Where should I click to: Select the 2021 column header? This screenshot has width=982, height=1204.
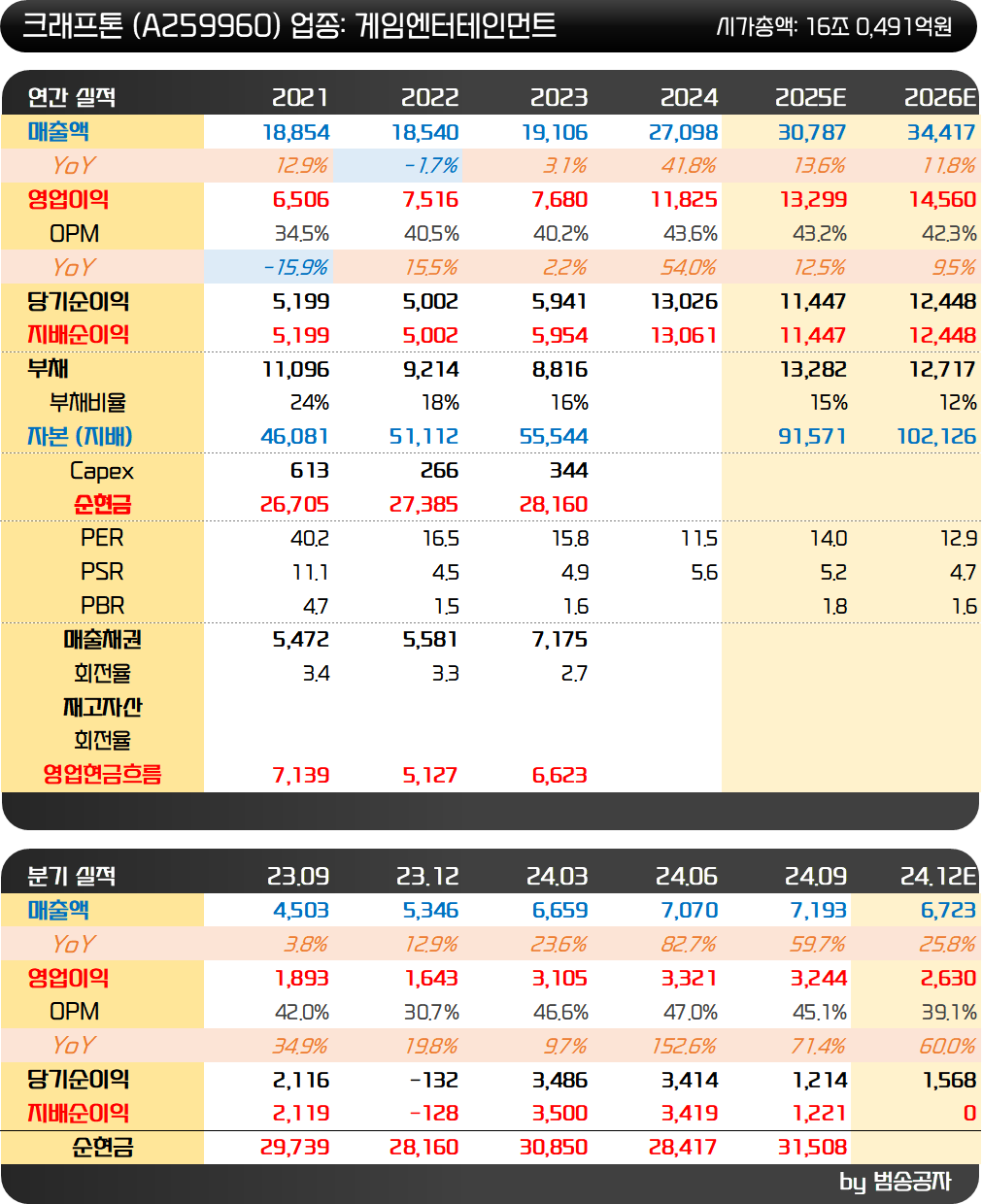(x=300, y=97)
